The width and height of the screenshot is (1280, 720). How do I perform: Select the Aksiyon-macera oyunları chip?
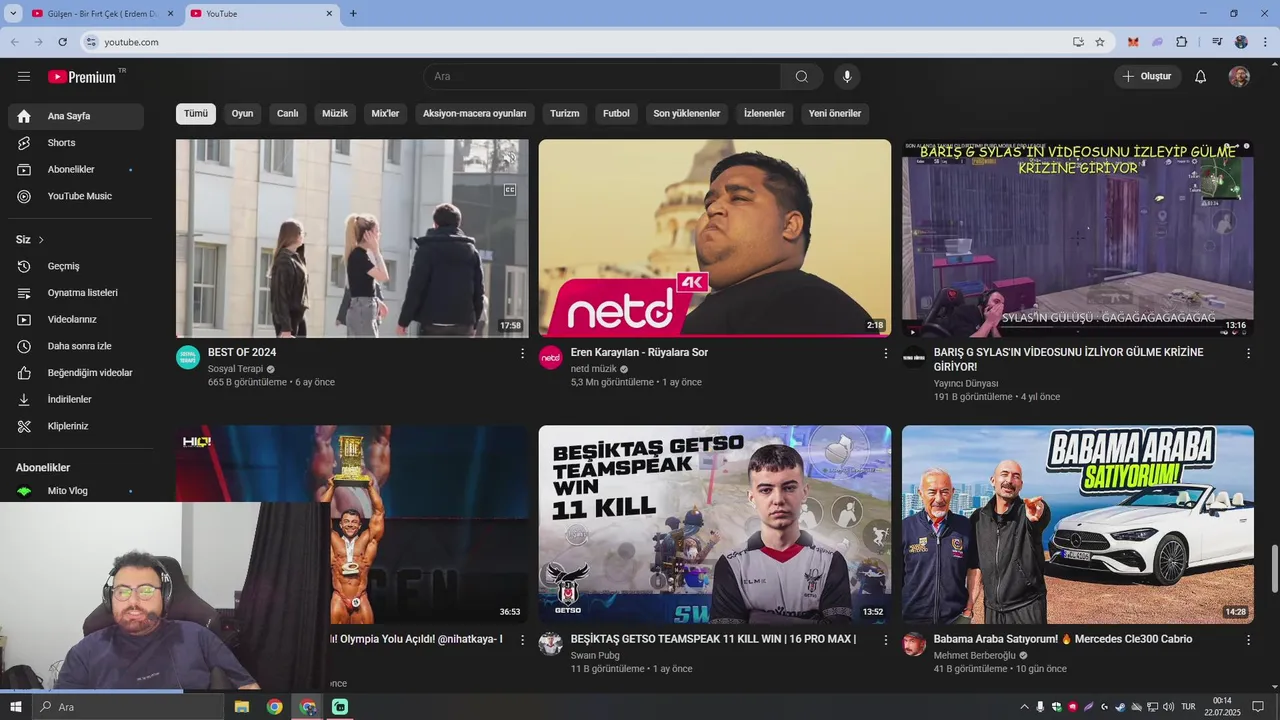point(474,114)
